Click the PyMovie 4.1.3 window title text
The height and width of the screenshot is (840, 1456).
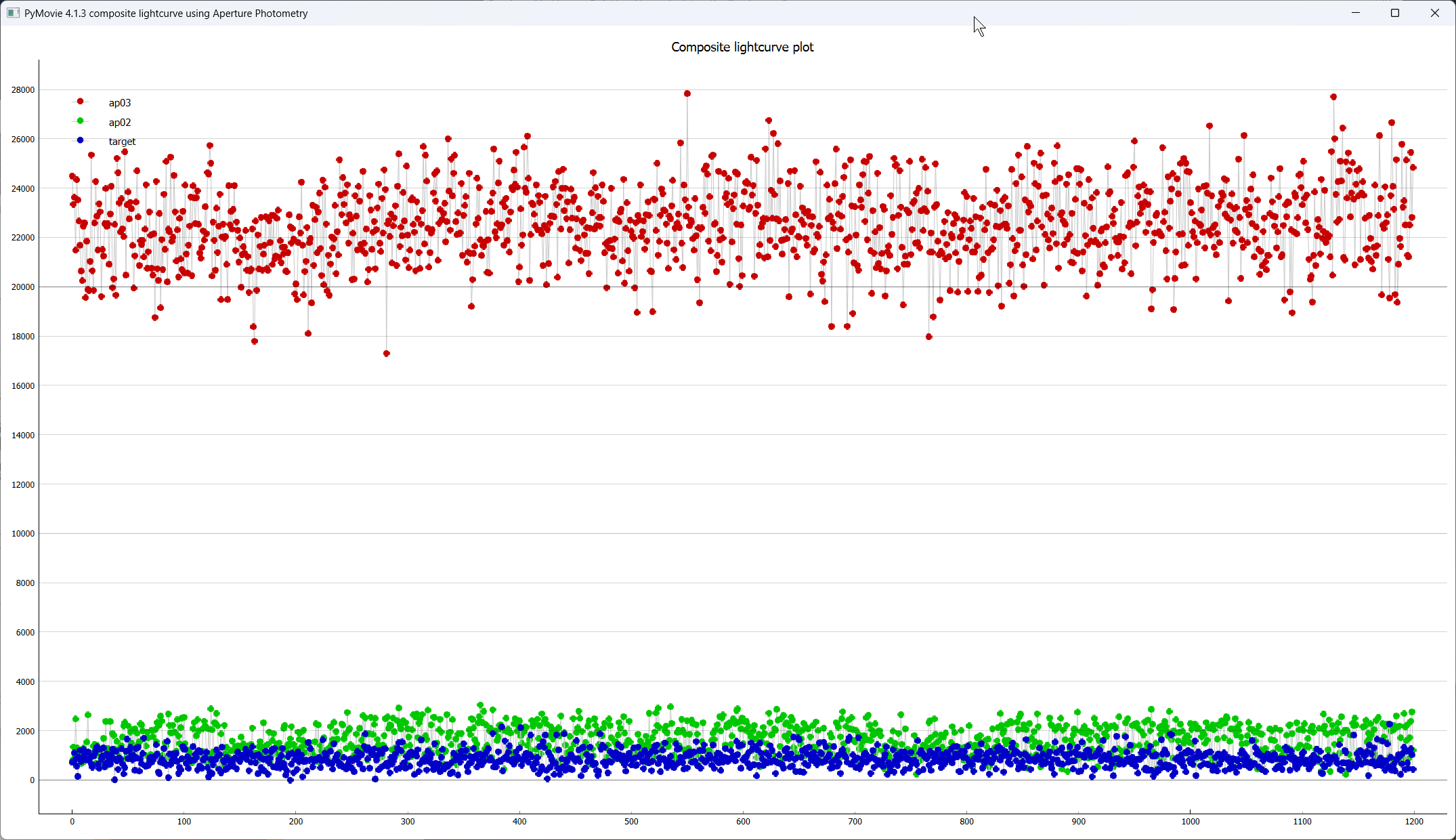[166, 14]
